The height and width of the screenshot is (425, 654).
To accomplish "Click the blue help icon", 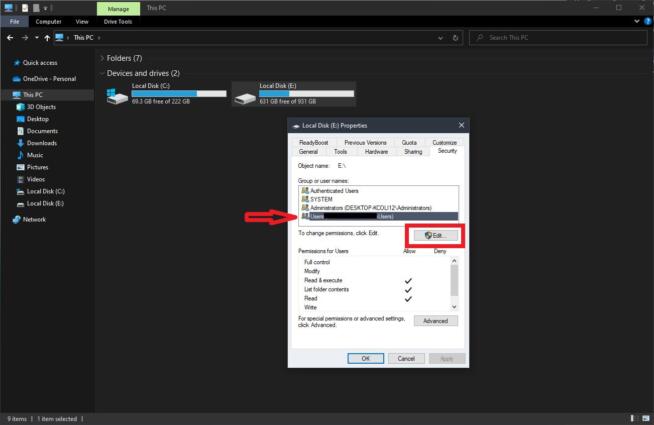I will point(648,21).
